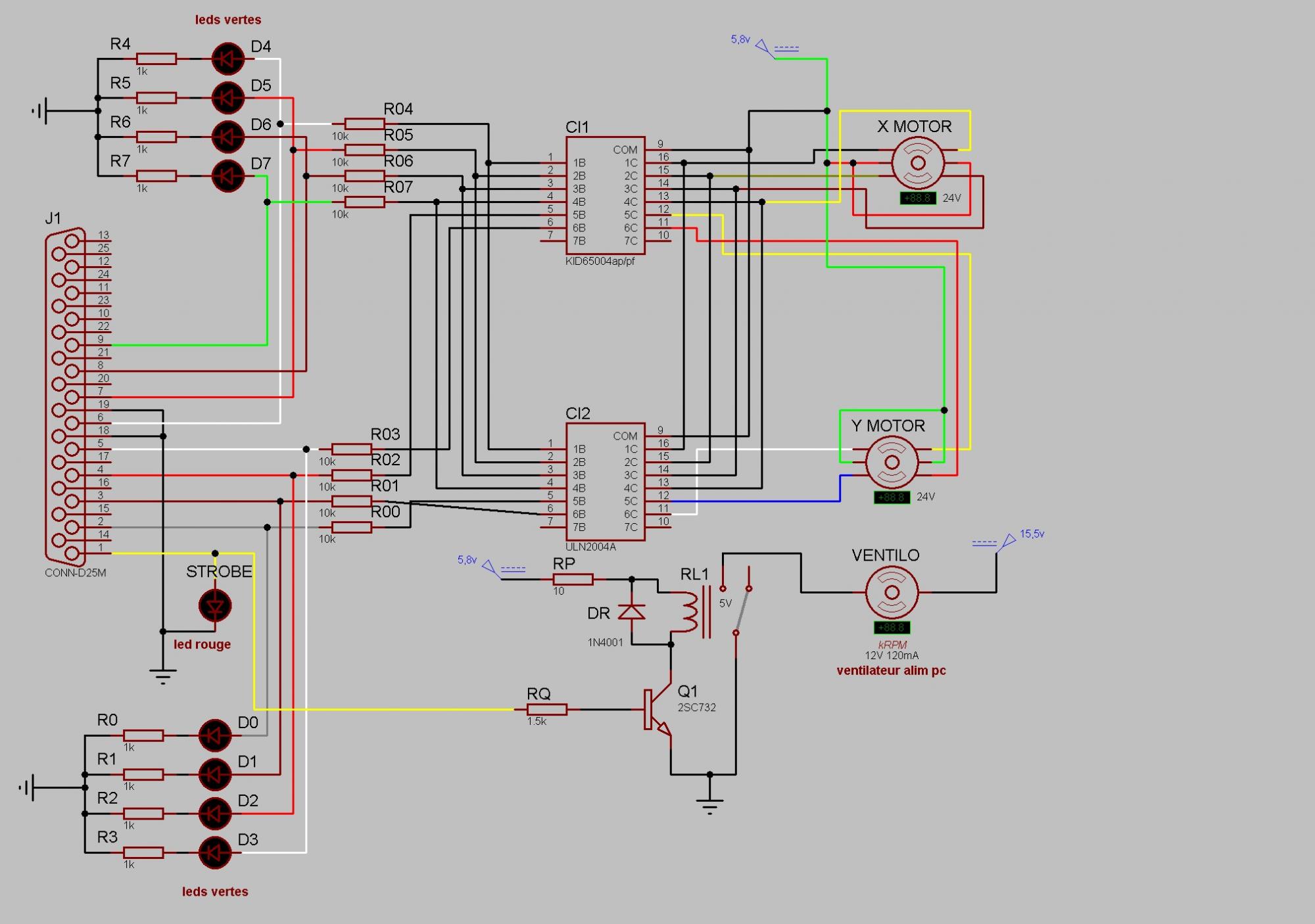Click the VENTILO fan motor symbol
The width and height of the screenshot is (1315, 924).
(892, 592)
